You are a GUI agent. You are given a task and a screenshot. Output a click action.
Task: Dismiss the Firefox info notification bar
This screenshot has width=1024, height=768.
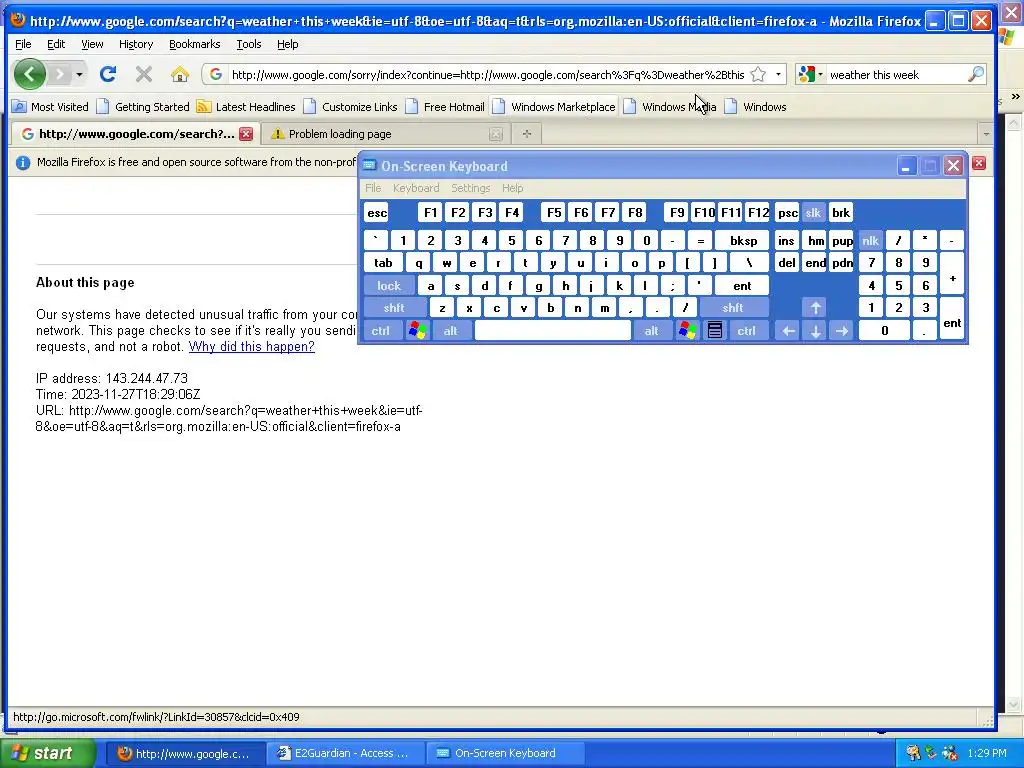click(978, 163)
